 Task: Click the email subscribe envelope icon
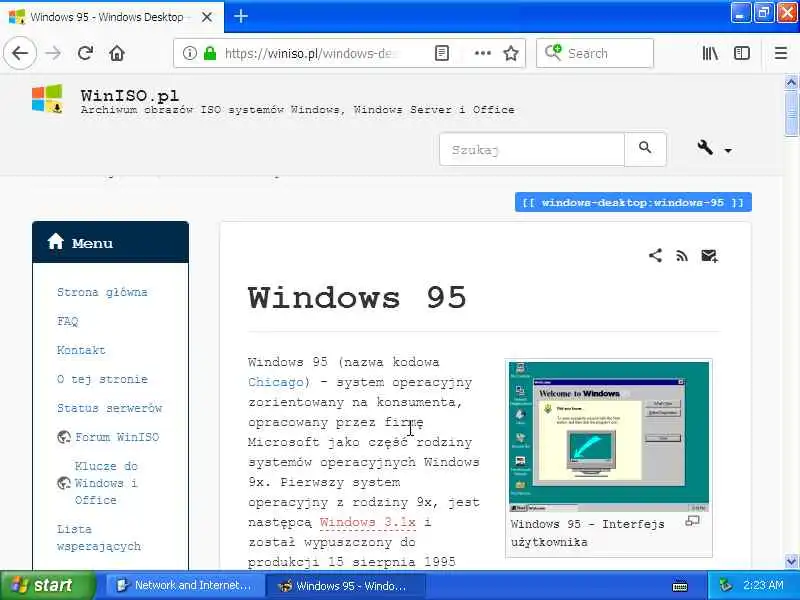click(709, 256)
